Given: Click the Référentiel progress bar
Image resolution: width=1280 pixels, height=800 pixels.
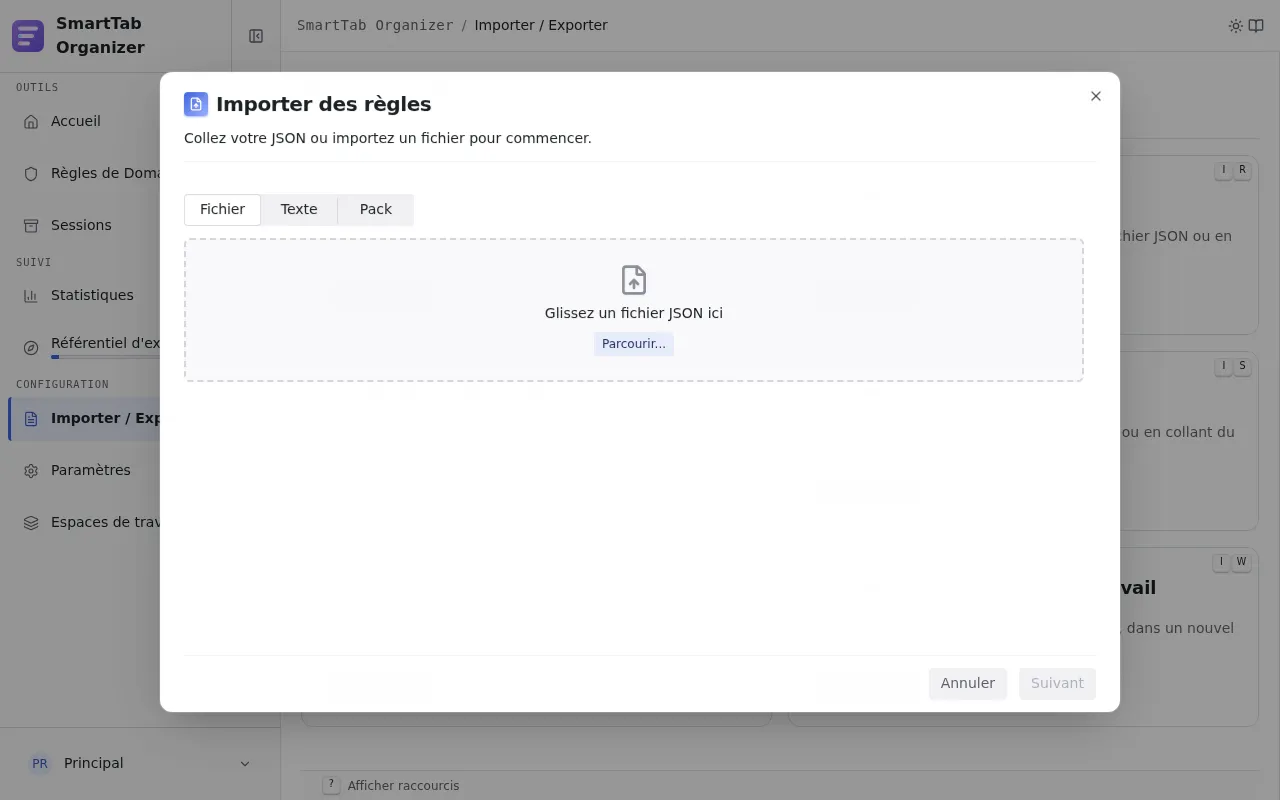Looking at the screenshot, I should coord(105,357).
